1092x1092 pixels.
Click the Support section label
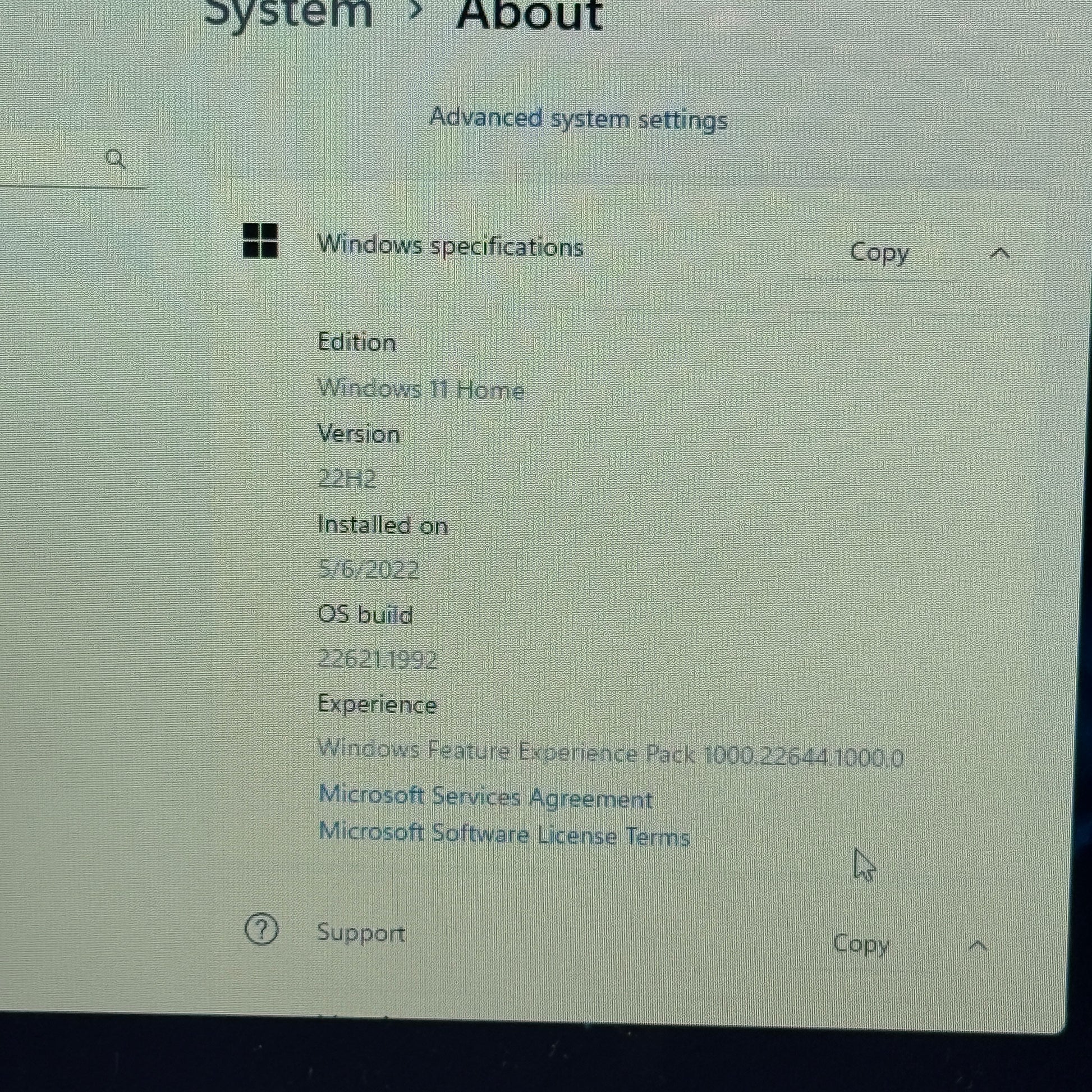pyautogui.click(x=361, y=933)
